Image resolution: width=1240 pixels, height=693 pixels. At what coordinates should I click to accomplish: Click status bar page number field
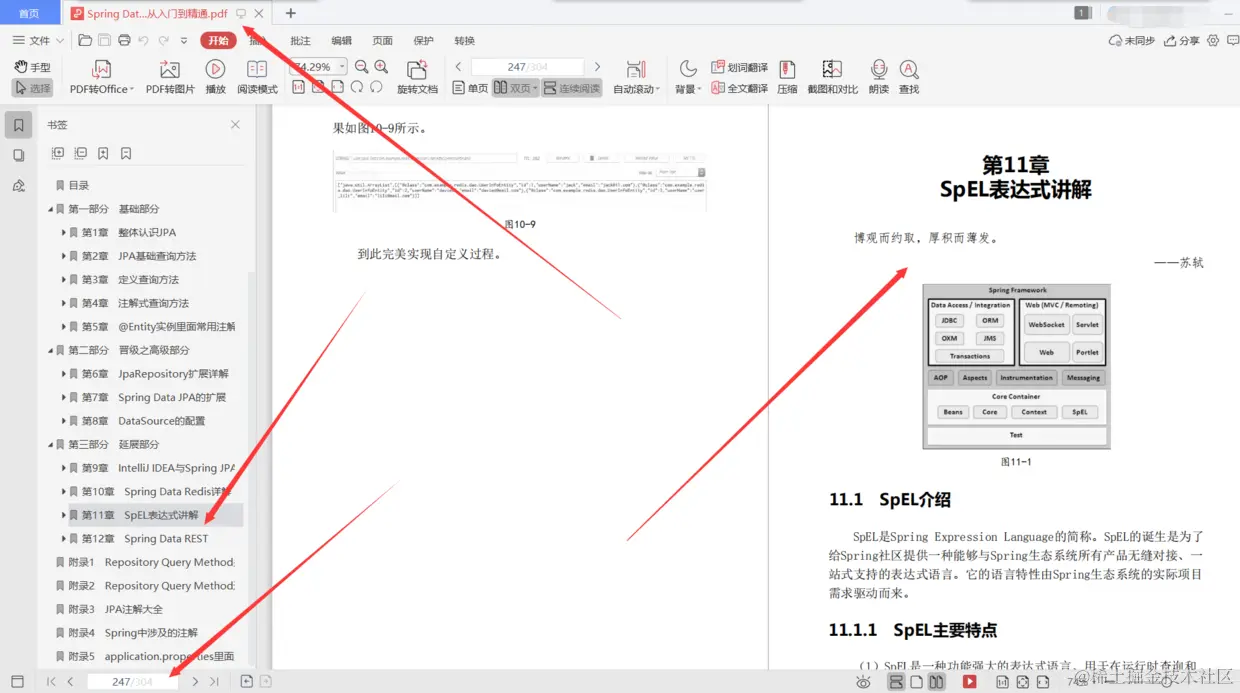click(132, 681)
